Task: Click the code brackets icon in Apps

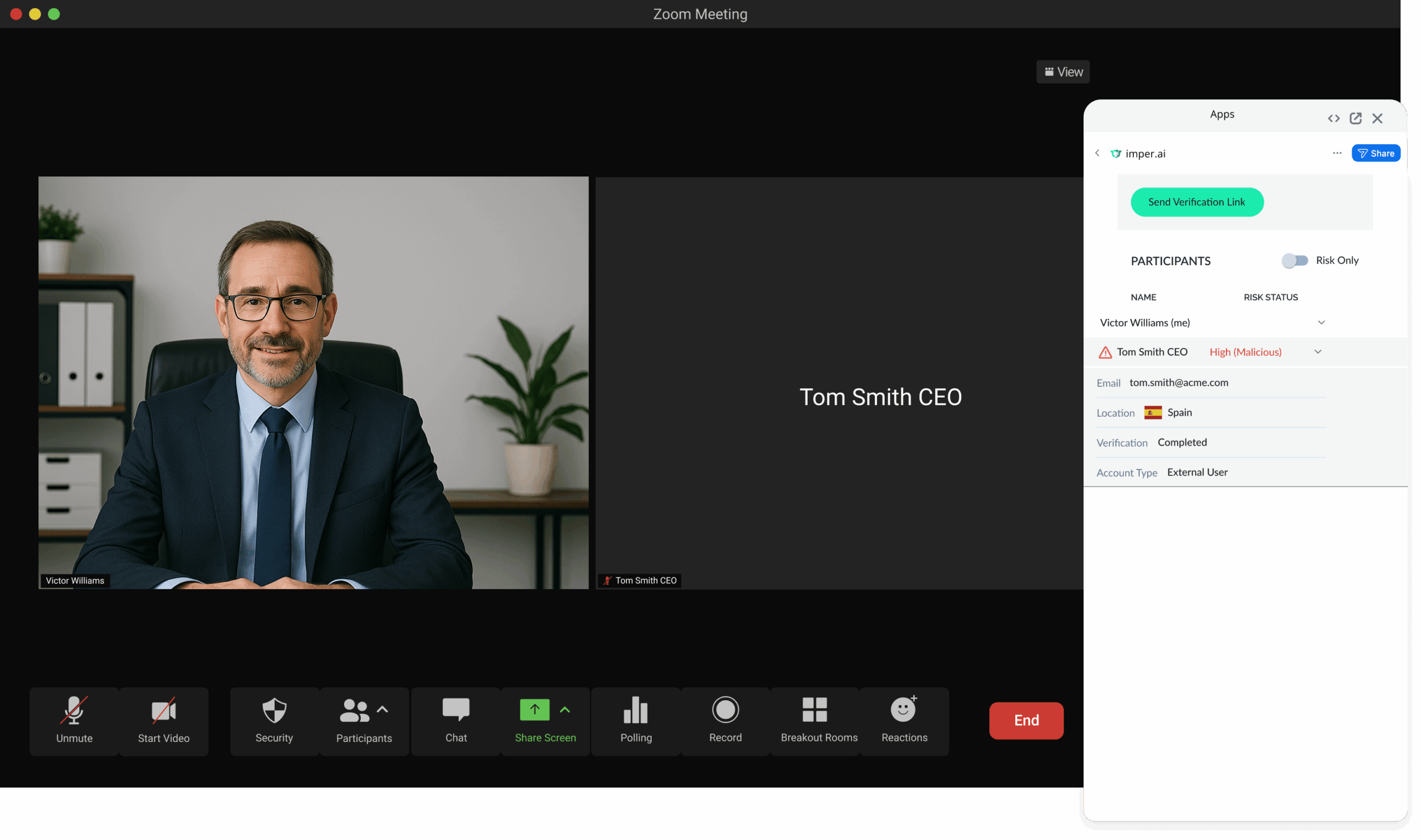Action: (x=1333, y=118)
